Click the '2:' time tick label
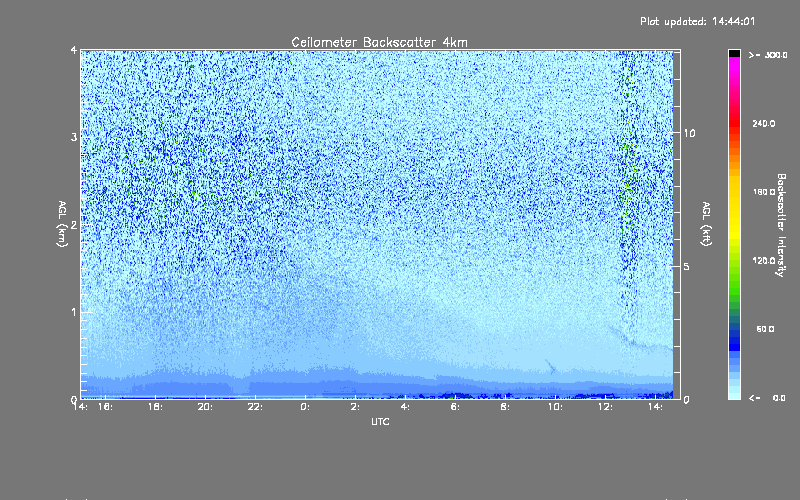The width and height of the screenshot is (800, 500). [x=355, y=407]
